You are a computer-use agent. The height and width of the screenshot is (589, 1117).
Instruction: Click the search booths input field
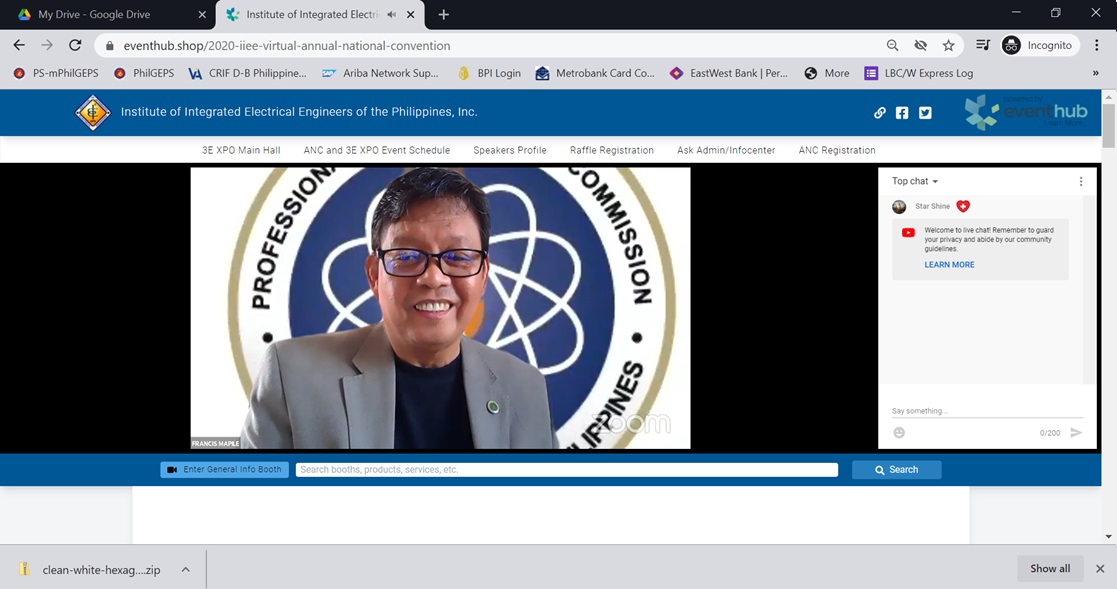(566, 470)
